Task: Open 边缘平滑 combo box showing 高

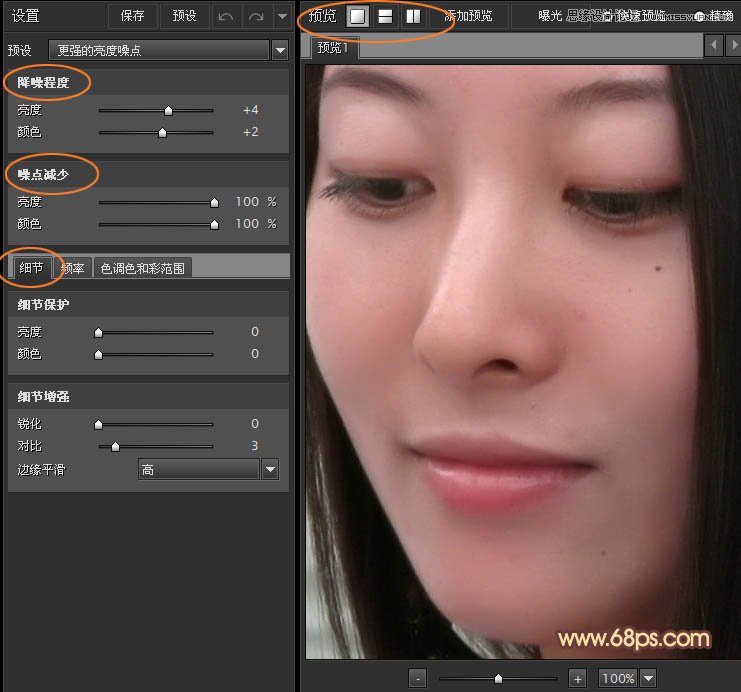Action: click(x=198, y=469)
